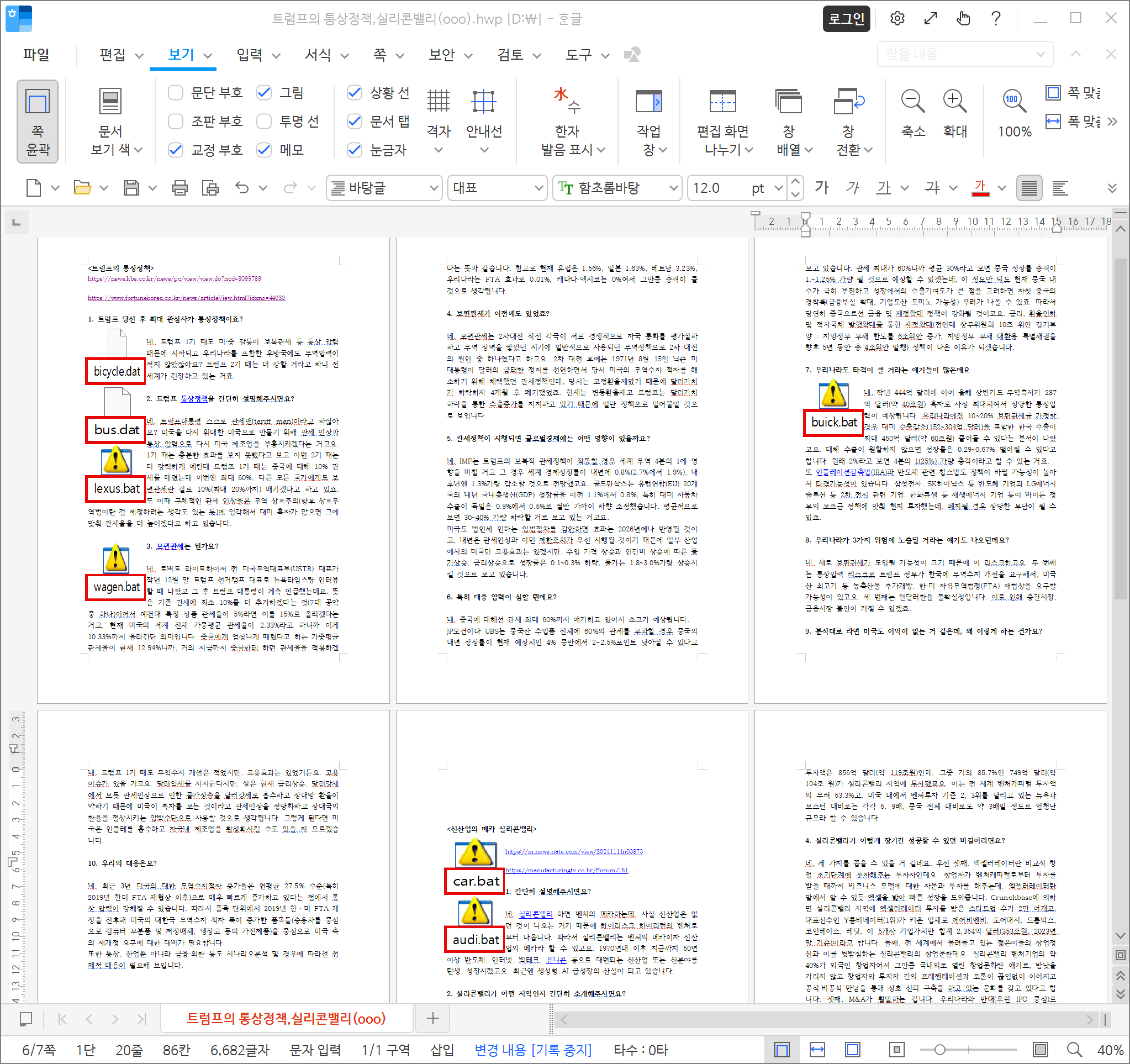Uncheck 교정 부호 checkbox
Screen dimensions: 1130x1064
point(176,150)
